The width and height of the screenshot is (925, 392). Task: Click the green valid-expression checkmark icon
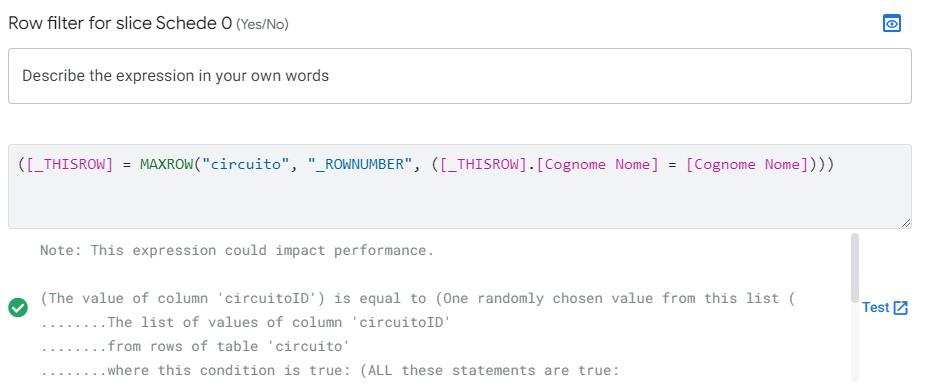tap(18, 308)
